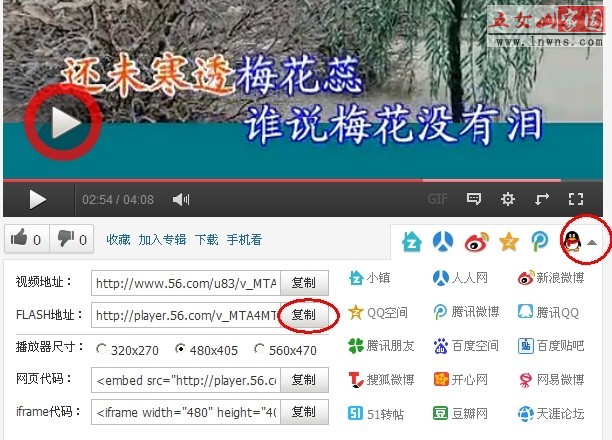Share to 腾讯QQ in share list
The image size is (612, 440).
tap(548, 312)
